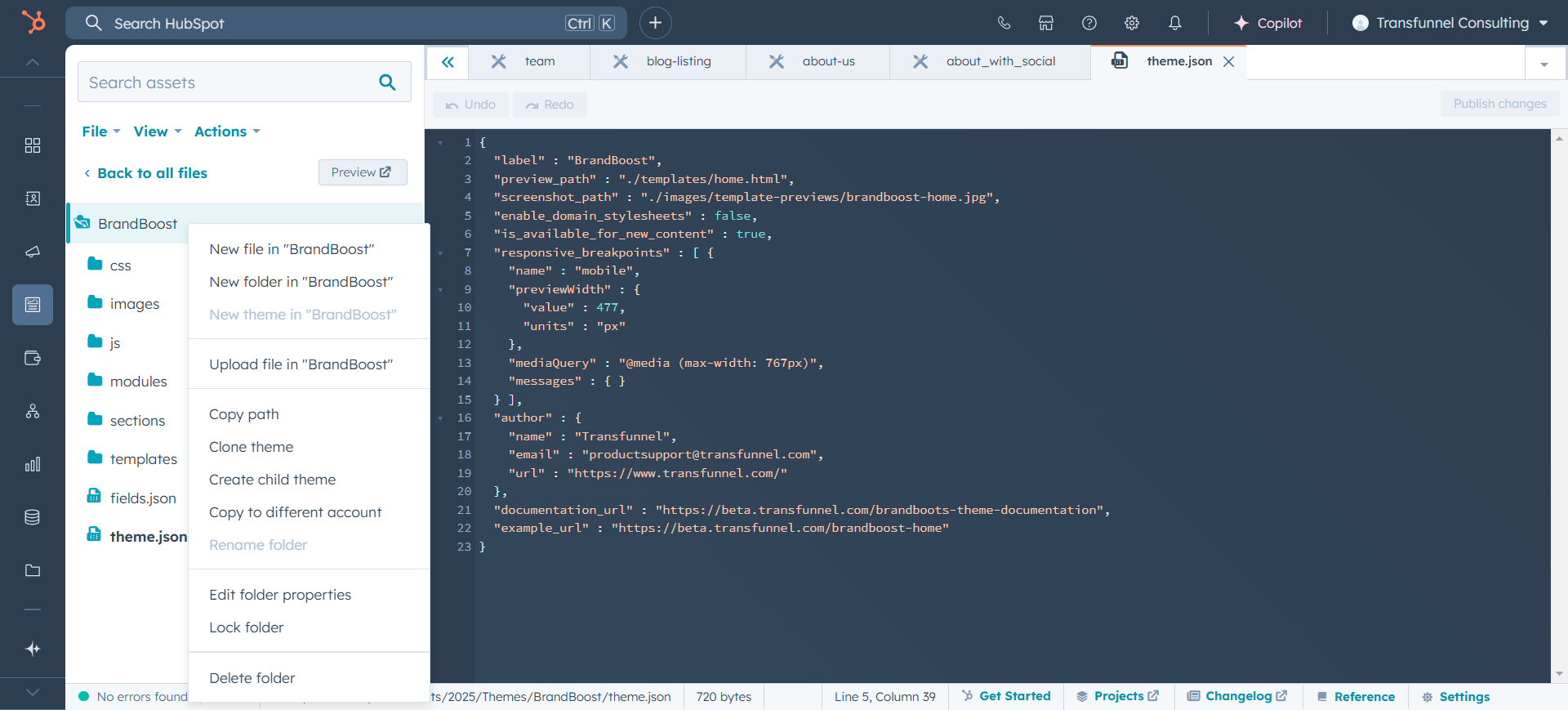The image size is (1568, 710).
Task: Open the left nav content icon
Action: coord(33,305)
